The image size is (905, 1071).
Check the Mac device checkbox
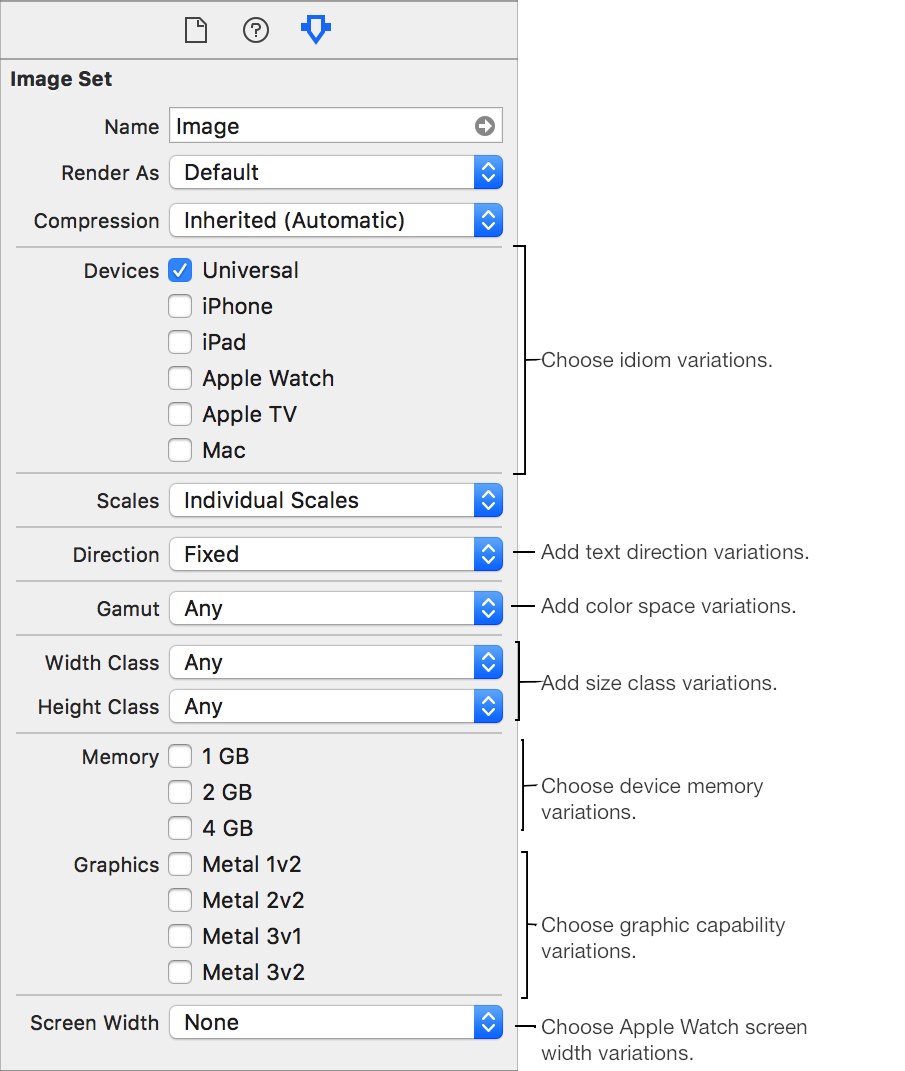(x=180, y=450)
